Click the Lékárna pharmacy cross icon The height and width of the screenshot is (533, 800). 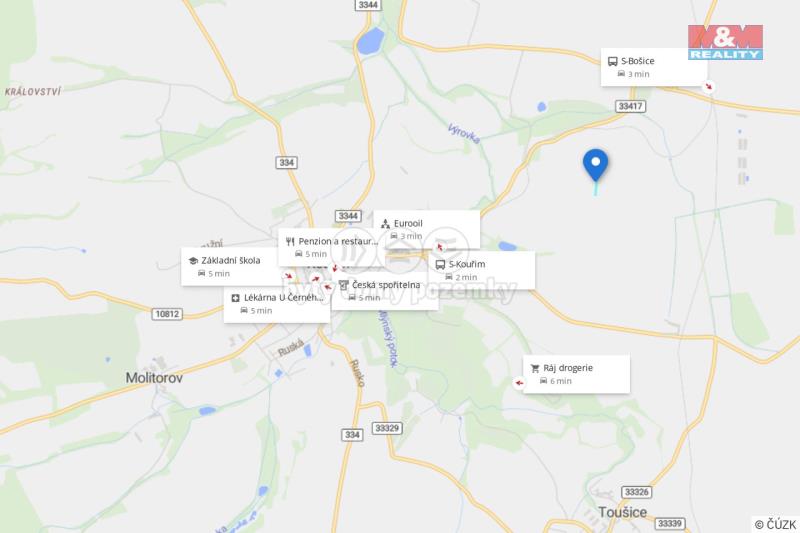(235, 298)
